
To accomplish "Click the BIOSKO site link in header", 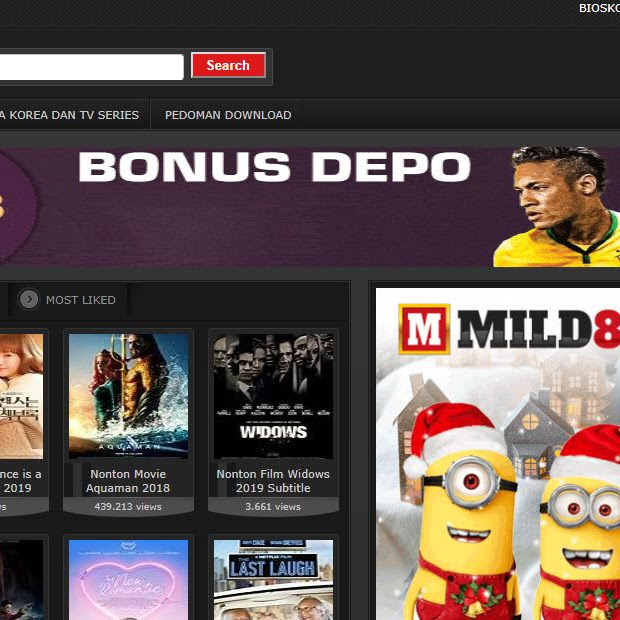I will 599,8.
